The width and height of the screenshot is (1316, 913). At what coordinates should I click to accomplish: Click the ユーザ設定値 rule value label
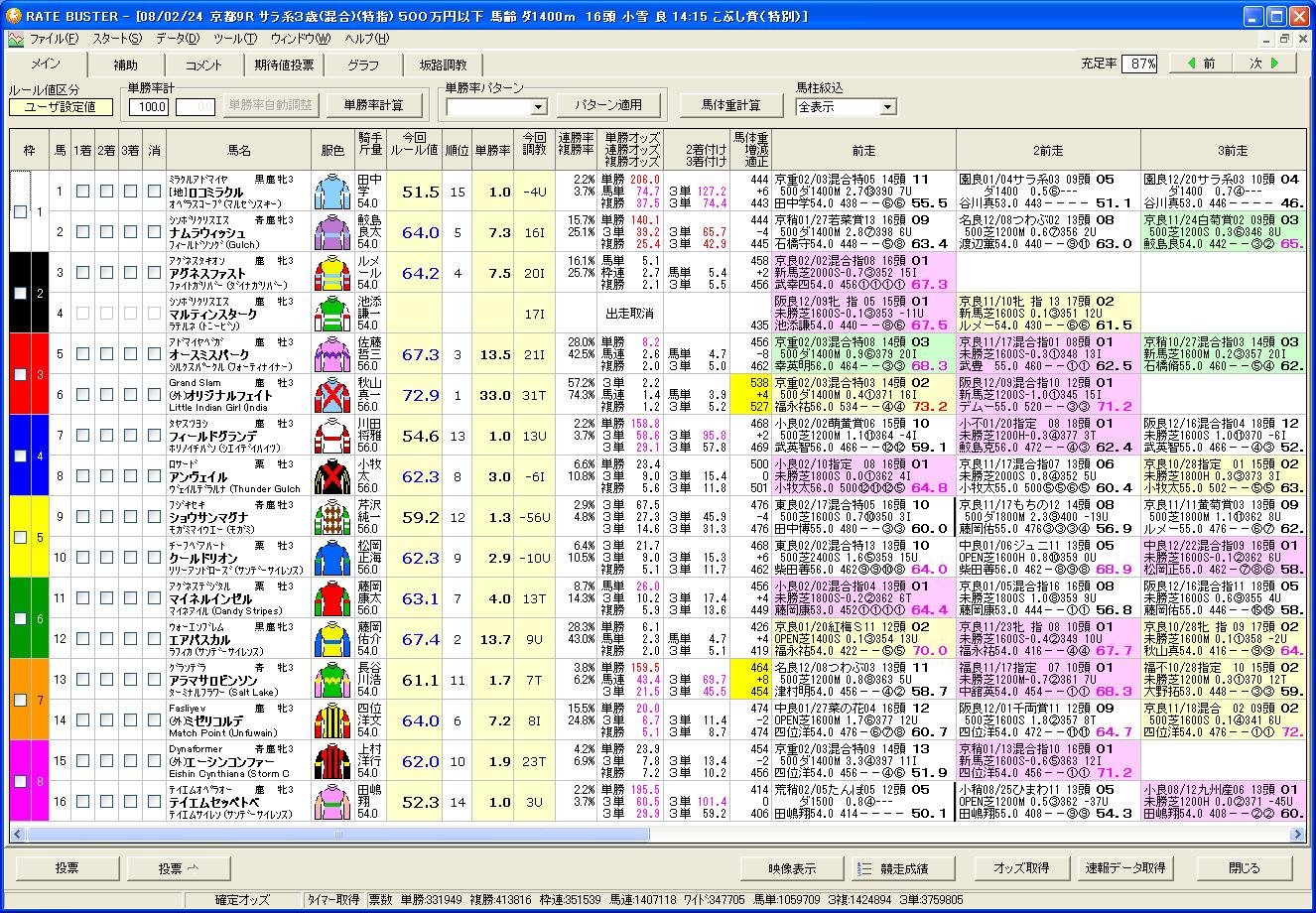62,107
